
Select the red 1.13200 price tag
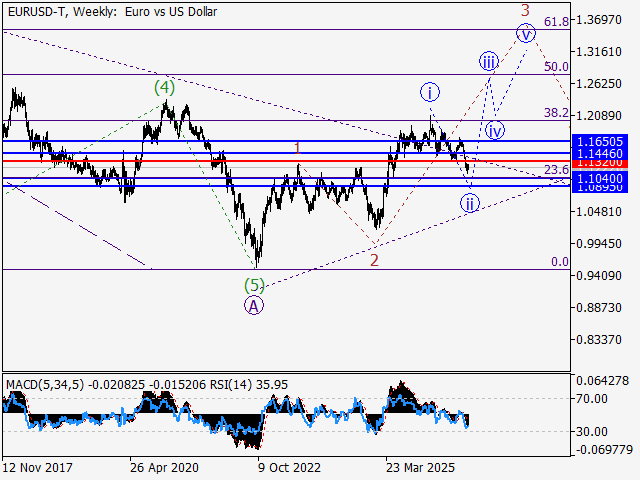tap(600, 163)
